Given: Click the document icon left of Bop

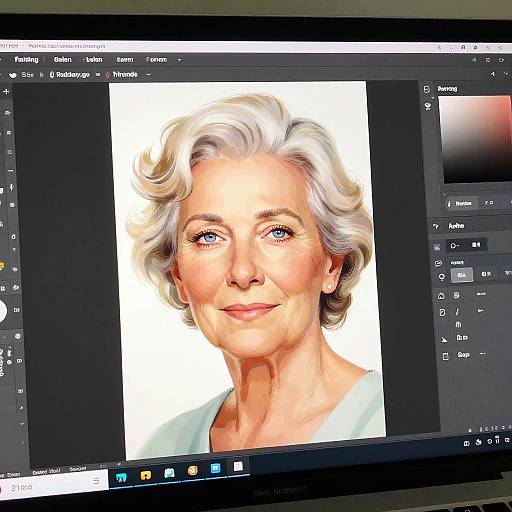Looking at the screenshot, I should pyautogui.click(x=445, y=356).
